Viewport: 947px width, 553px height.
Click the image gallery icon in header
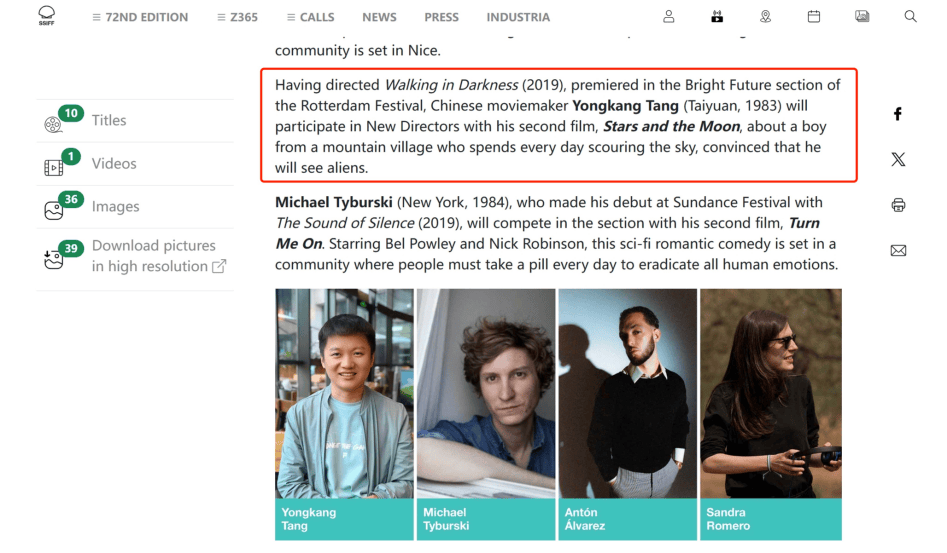point(862,17)
